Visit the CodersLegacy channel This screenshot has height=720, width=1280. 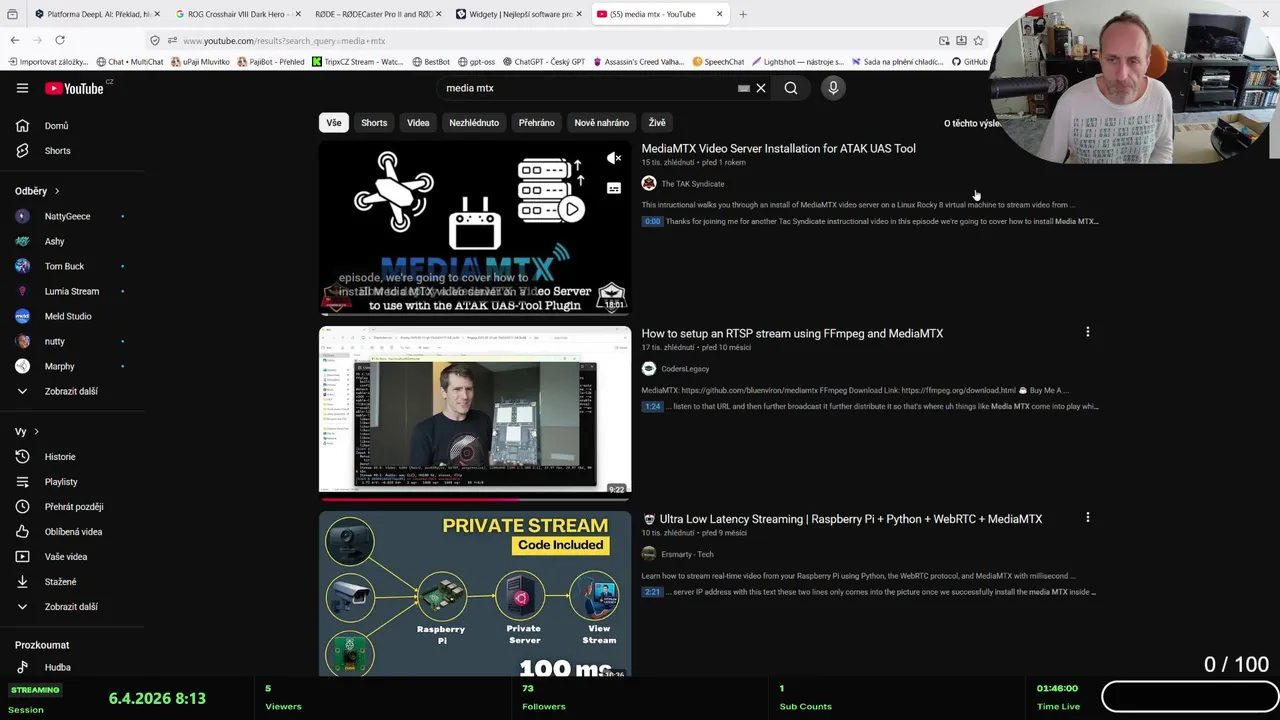click(685, 369)
